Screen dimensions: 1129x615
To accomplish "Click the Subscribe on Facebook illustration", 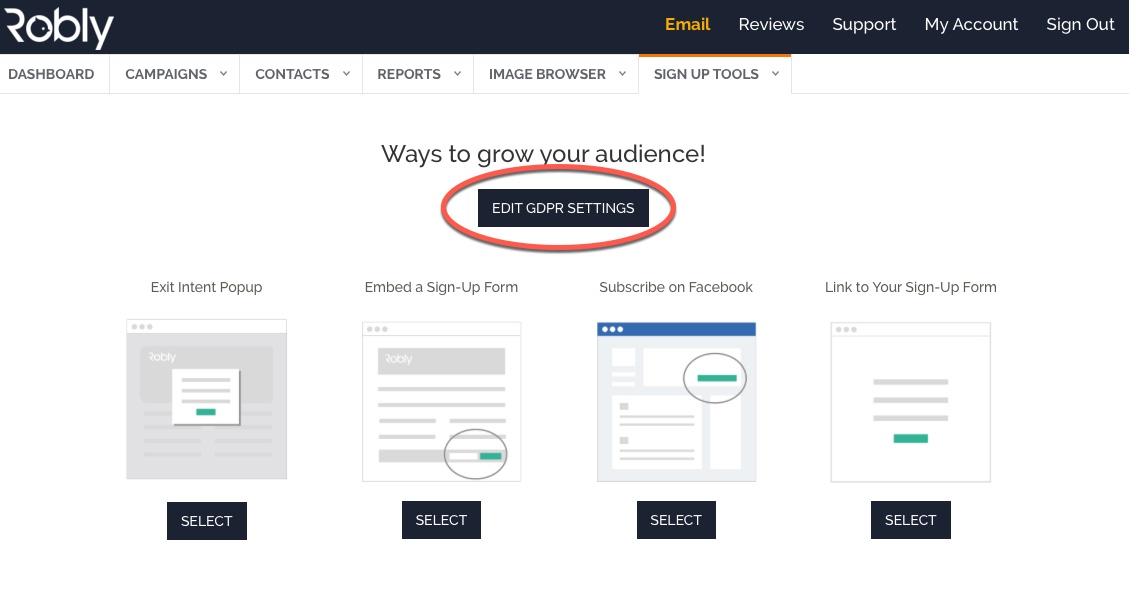I will click(x=676, y=402).
